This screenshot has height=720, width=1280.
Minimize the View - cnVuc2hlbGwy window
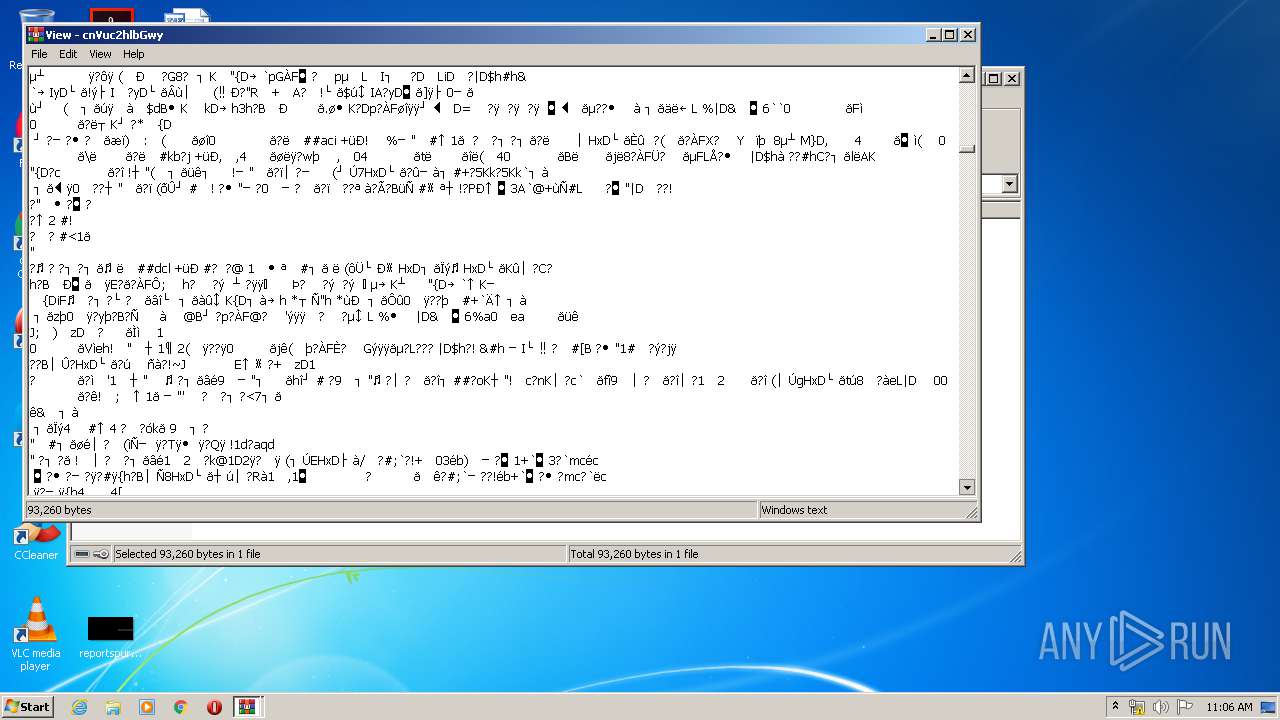point(933,34)
